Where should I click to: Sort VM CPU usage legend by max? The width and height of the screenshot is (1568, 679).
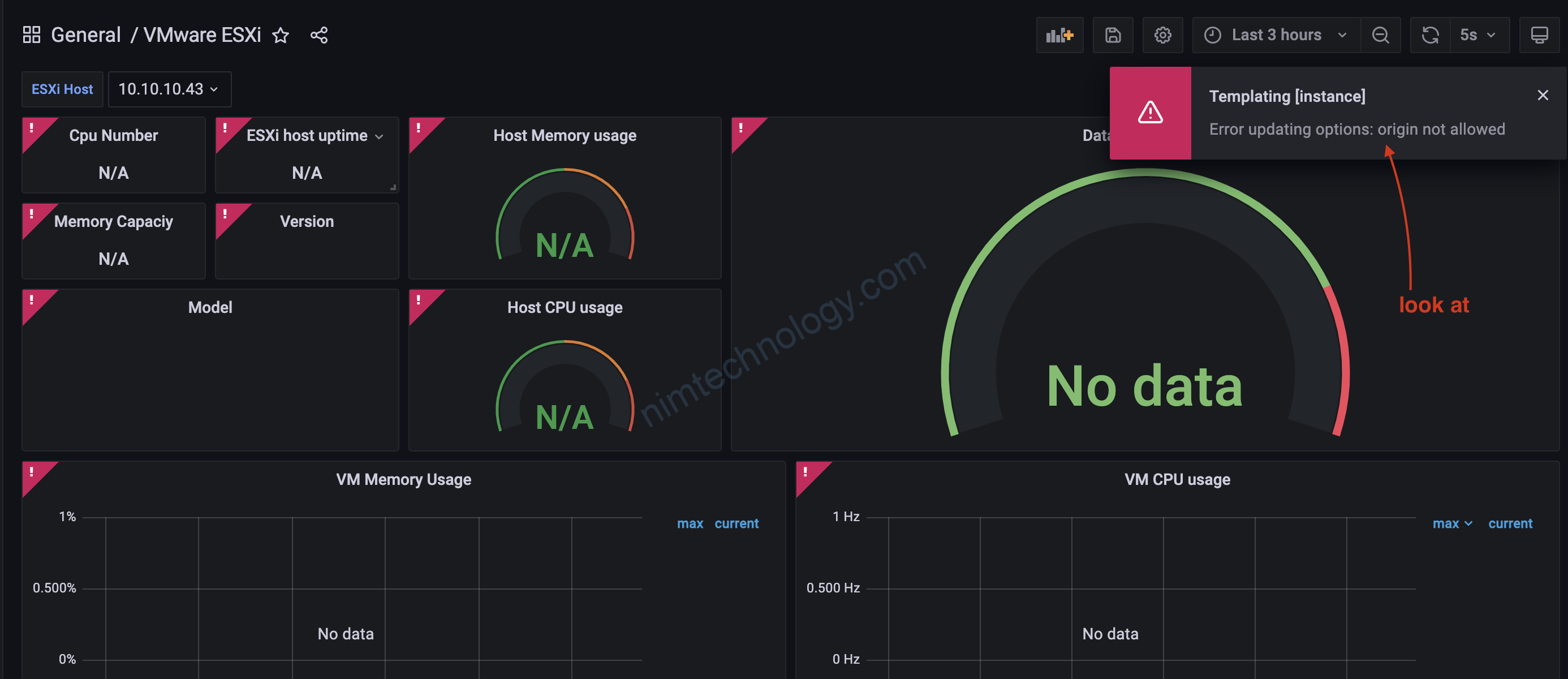tap(1446, 524)
